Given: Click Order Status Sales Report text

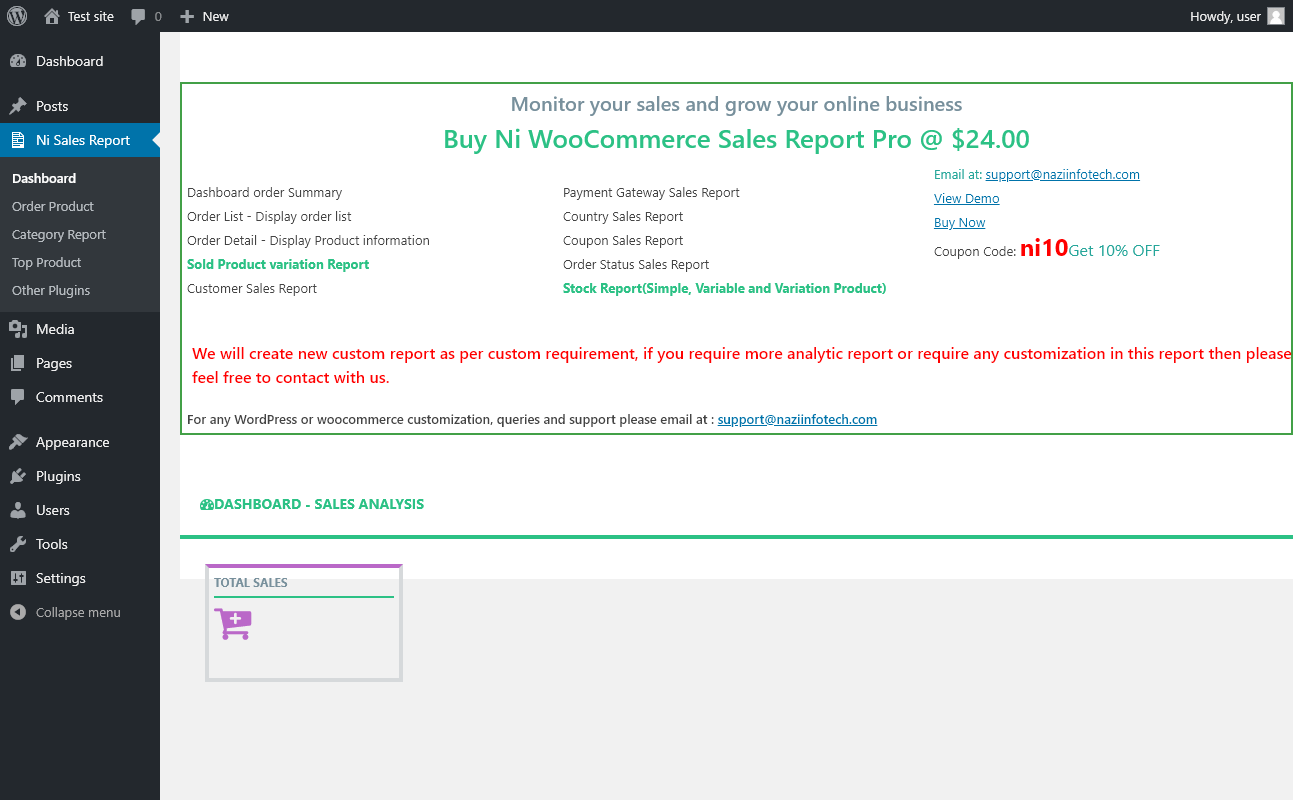Looking at the screenshot, I should (x=636, y=264).
